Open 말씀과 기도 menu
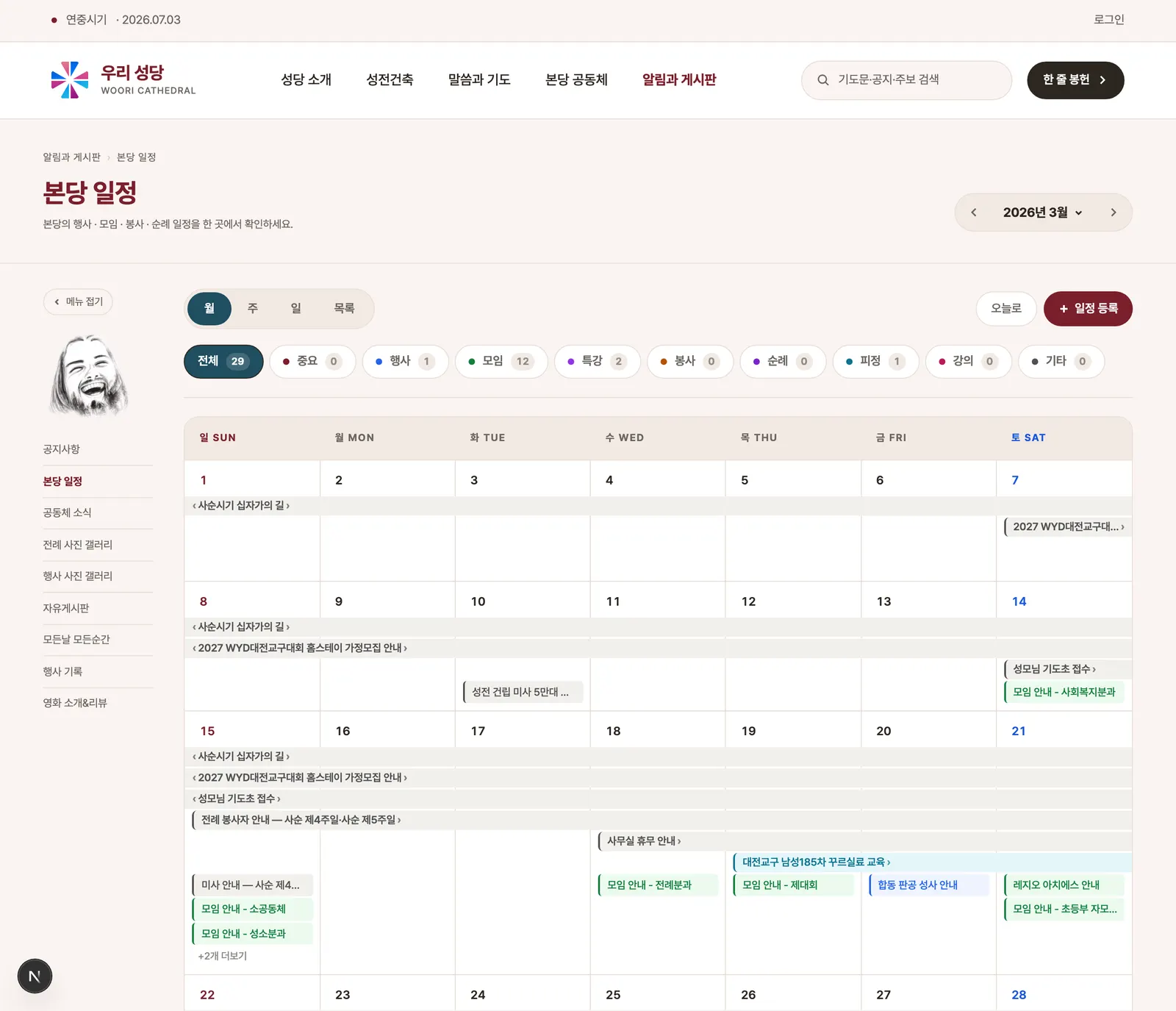 (x=479, y=80)
